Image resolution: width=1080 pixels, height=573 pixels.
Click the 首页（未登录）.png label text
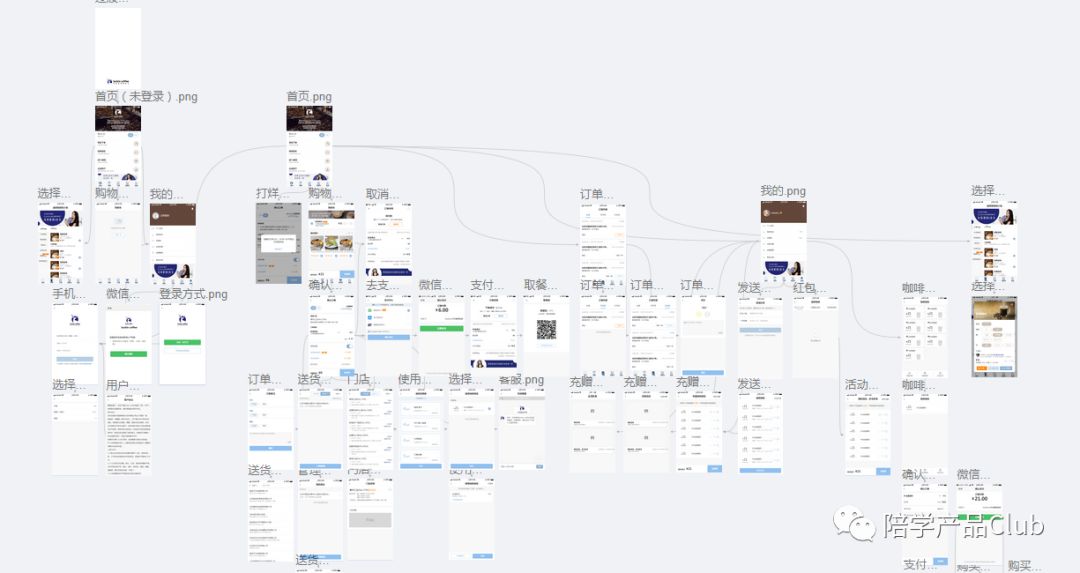[146, 96]
